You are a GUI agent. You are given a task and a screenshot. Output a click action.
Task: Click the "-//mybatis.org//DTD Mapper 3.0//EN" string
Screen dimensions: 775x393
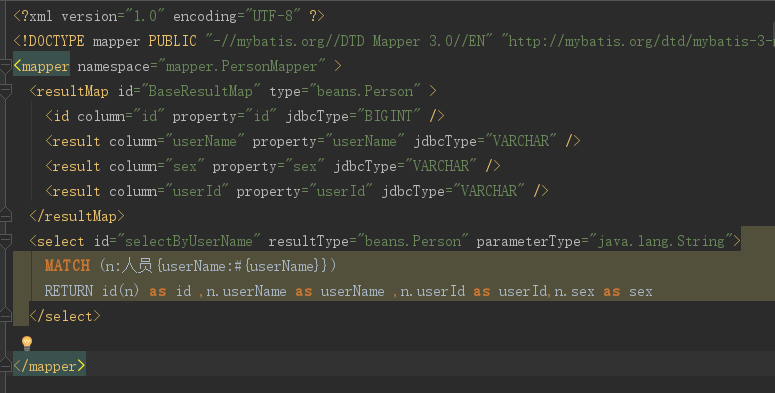[x=349, y=41]
